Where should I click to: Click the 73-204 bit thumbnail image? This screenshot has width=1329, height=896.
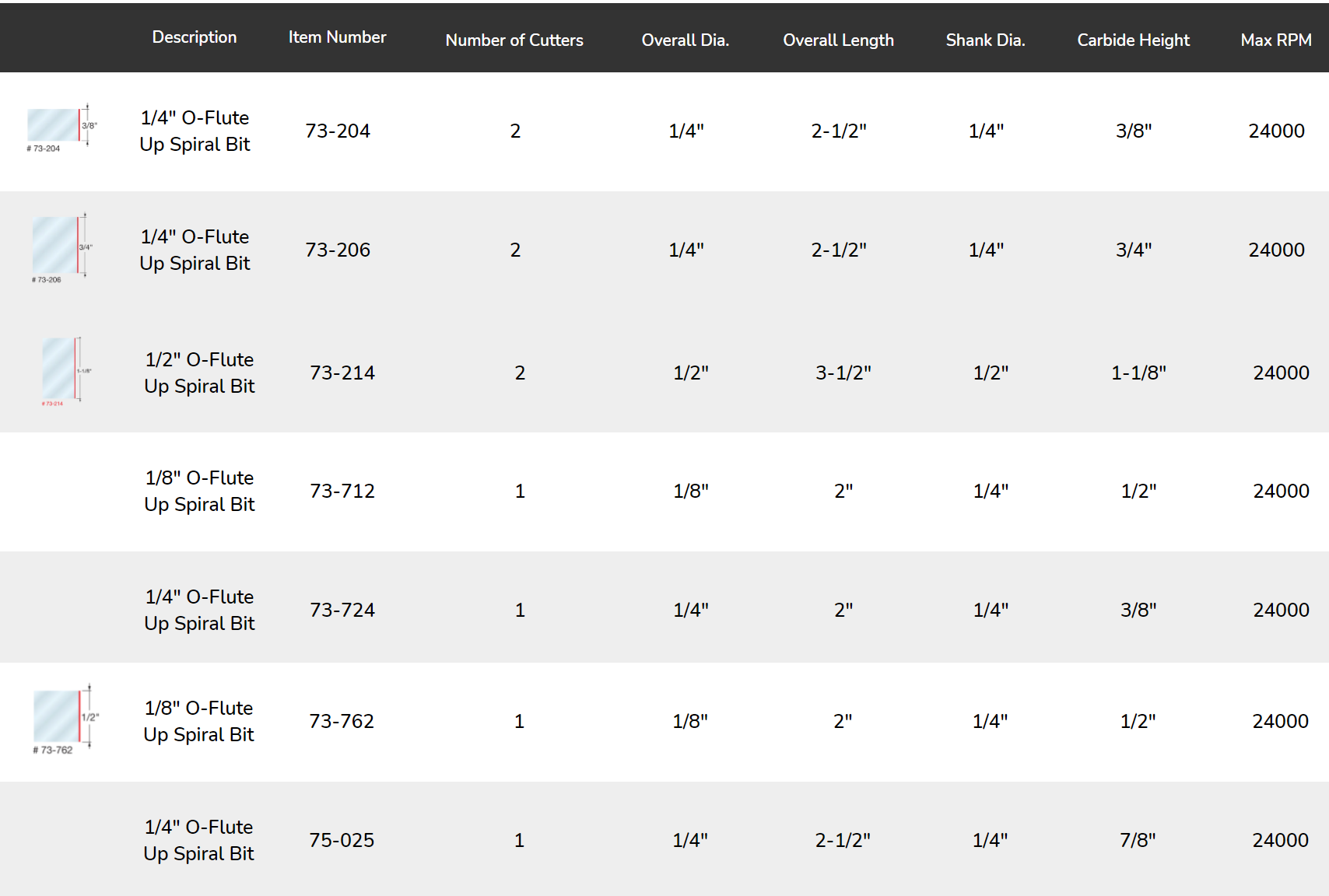pos(61,127)
